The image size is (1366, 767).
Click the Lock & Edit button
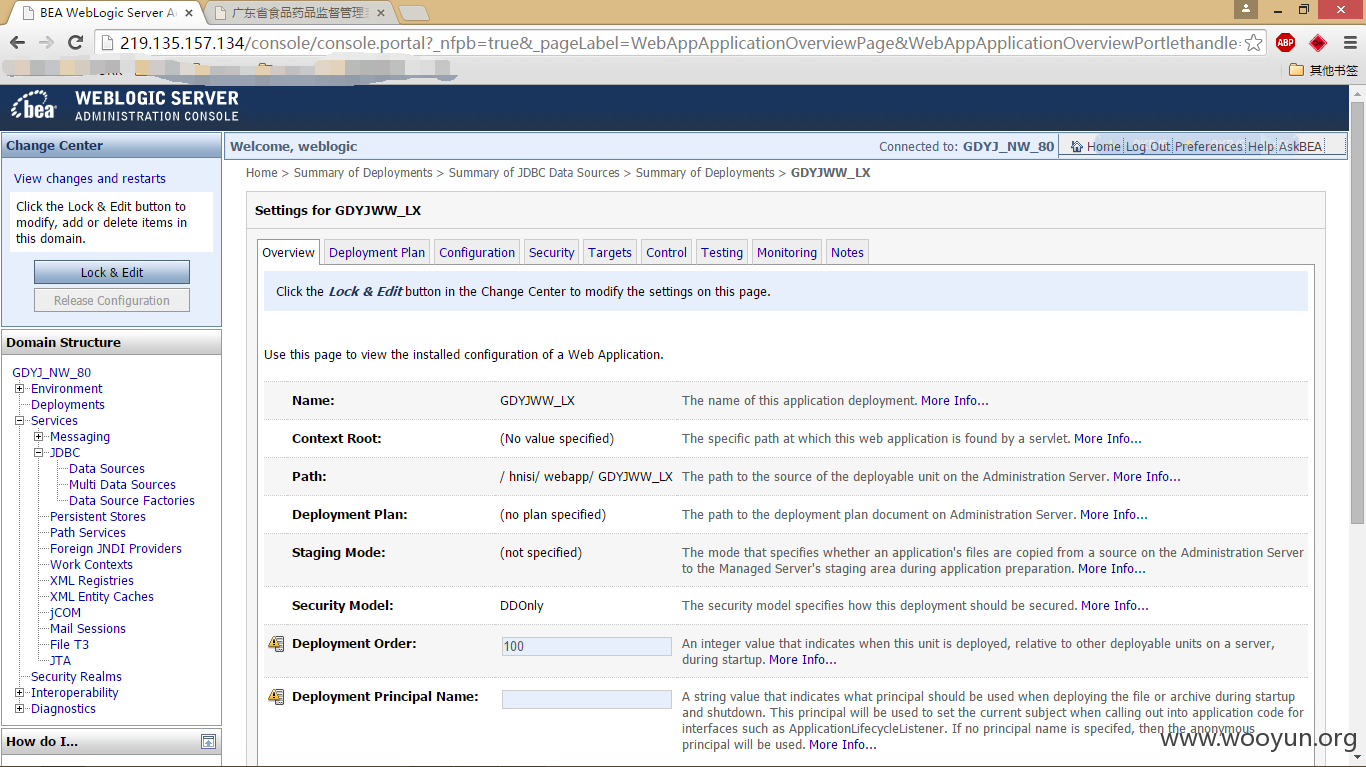(112, 272)
